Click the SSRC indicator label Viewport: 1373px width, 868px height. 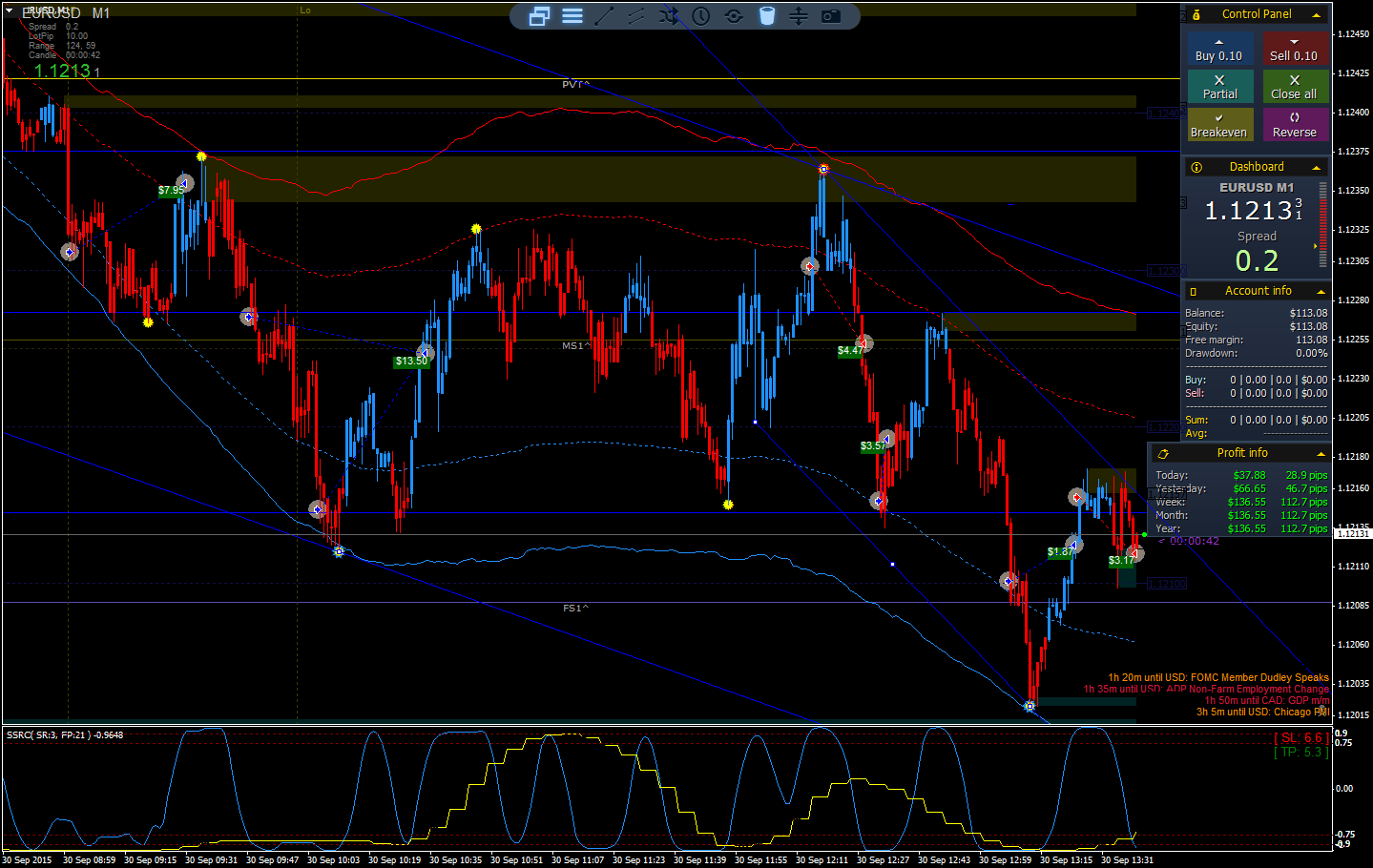click(64, 735)
